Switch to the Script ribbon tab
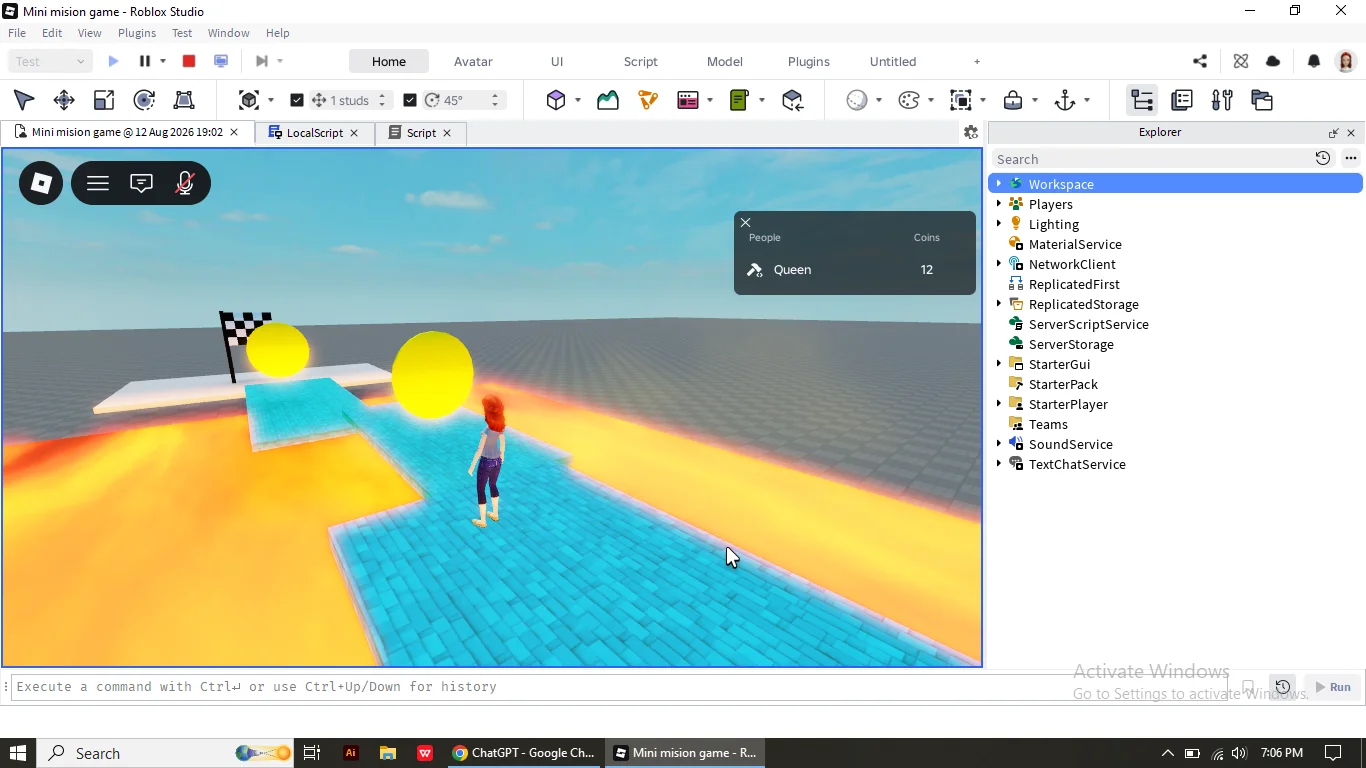 [x=641, y=61]
